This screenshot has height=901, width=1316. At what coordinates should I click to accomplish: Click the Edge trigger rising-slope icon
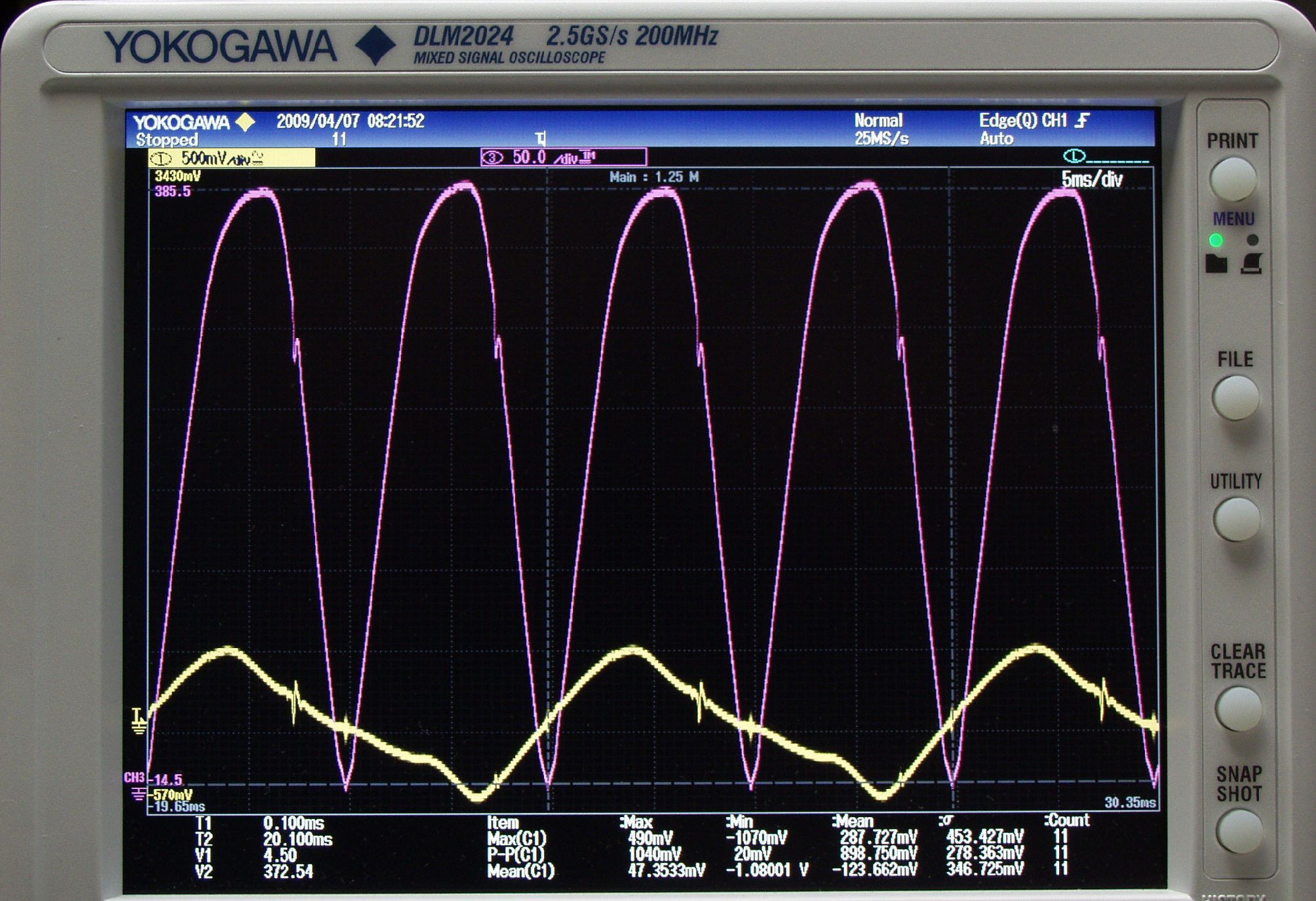point(1083,120)
